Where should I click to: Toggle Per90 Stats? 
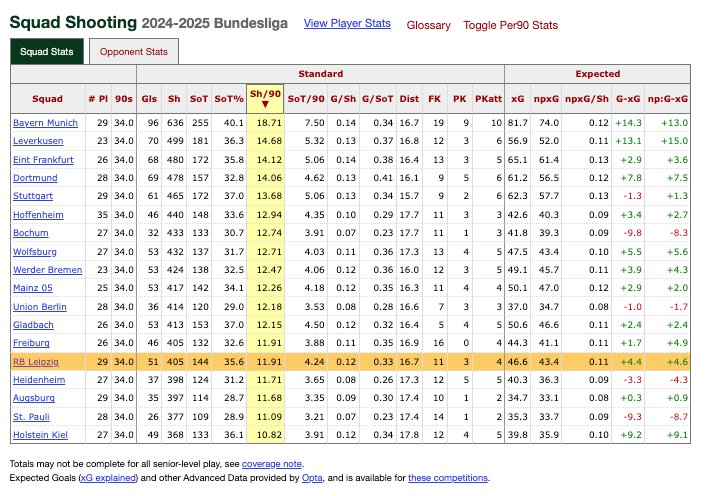pyautogui.click(x=510, y=25)
